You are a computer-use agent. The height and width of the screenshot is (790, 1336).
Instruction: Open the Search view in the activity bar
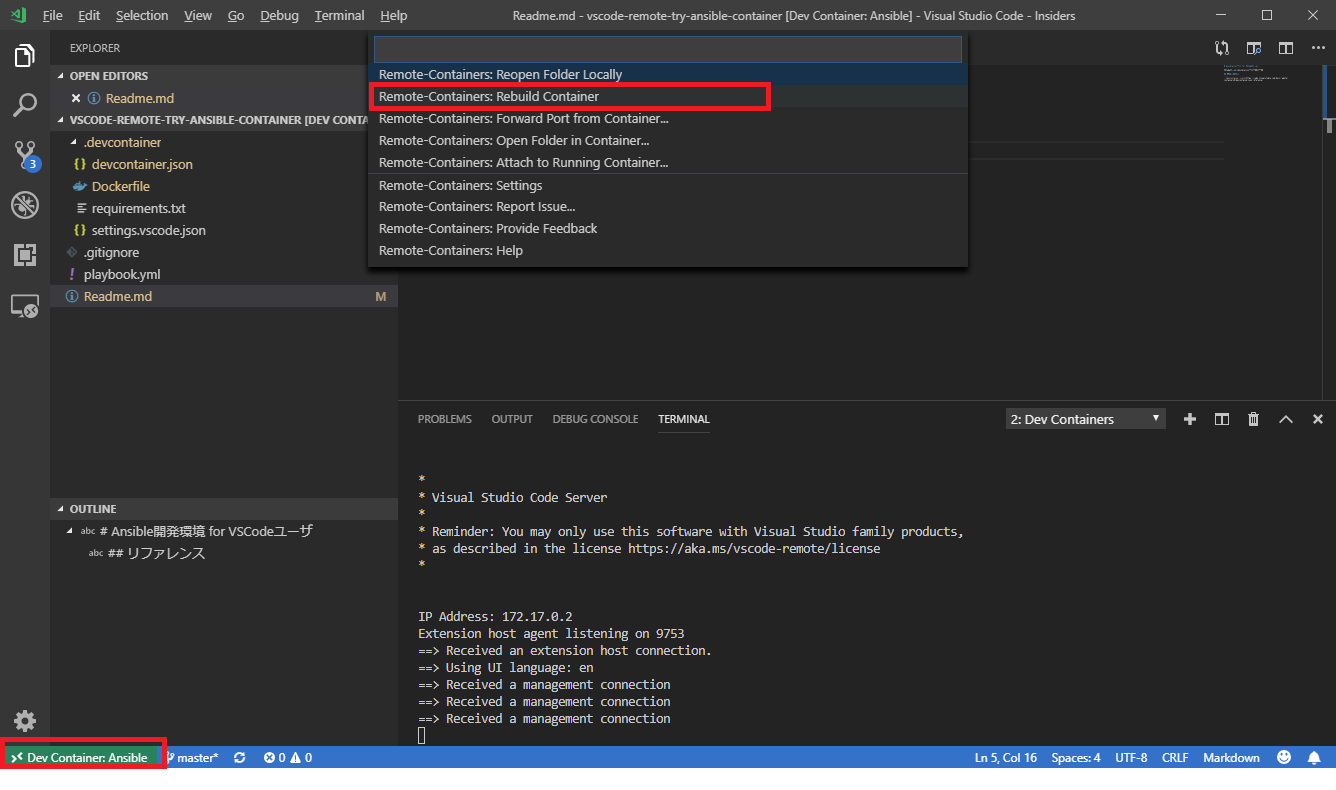click(24, 104)
